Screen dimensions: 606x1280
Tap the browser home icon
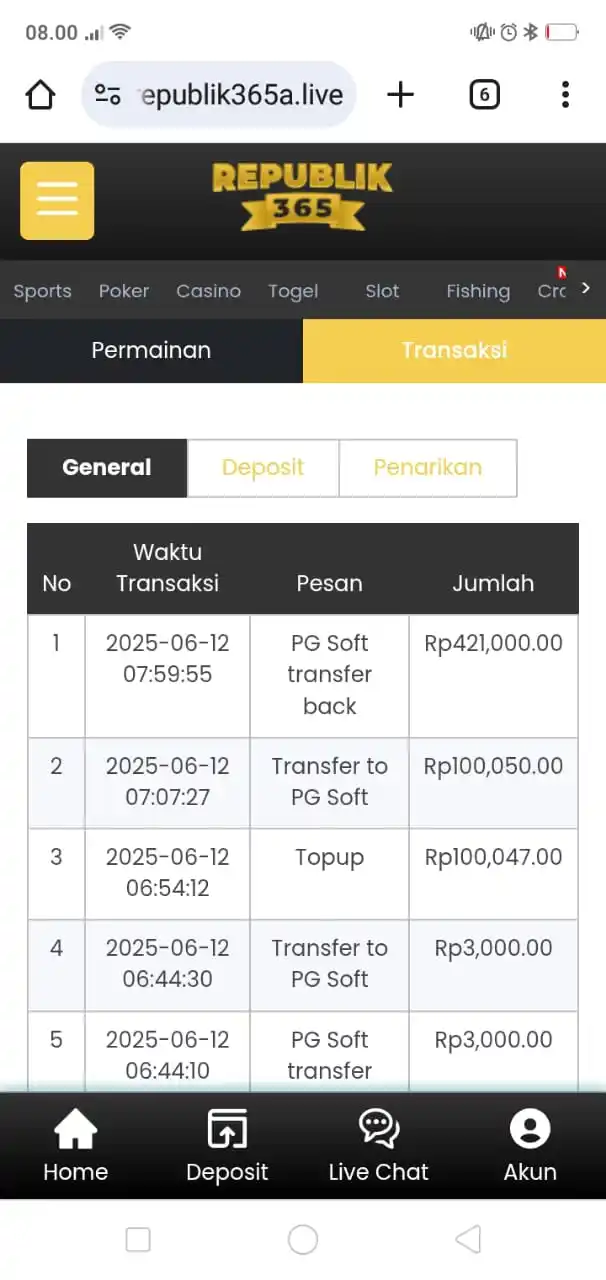tap(40, 95)
